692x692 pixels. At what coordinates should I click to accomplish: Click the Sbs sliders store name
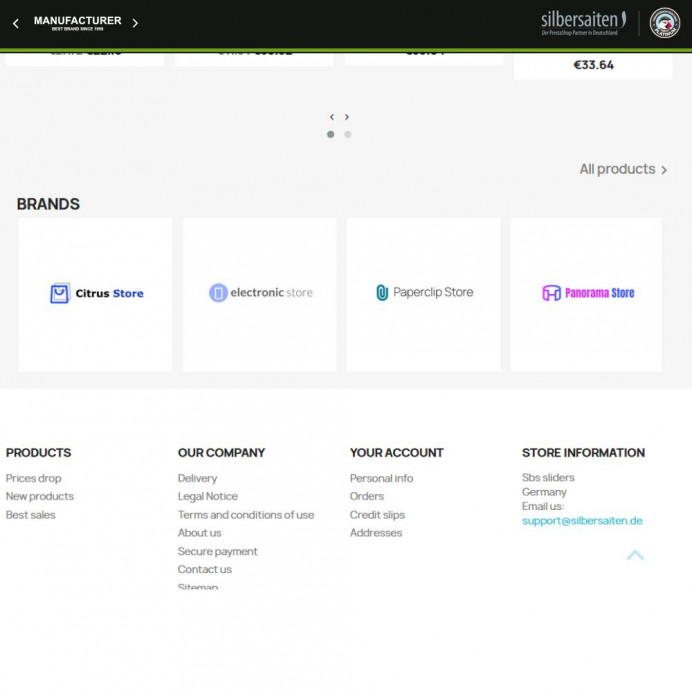click(x=548, y=478)
